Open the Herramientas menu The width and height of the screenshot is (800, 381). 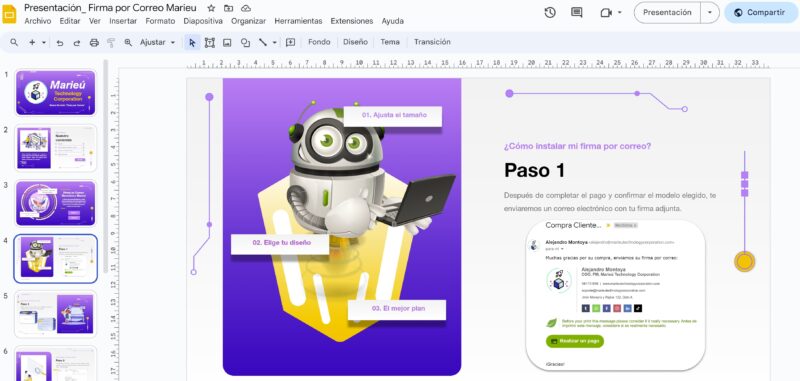pyautogui.click(x=298, y=21)
